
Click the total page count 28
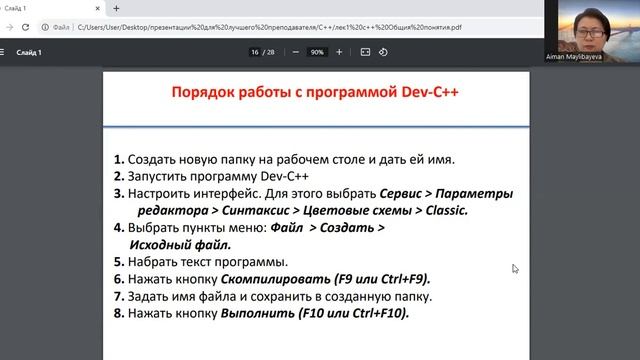pos(271,52)
